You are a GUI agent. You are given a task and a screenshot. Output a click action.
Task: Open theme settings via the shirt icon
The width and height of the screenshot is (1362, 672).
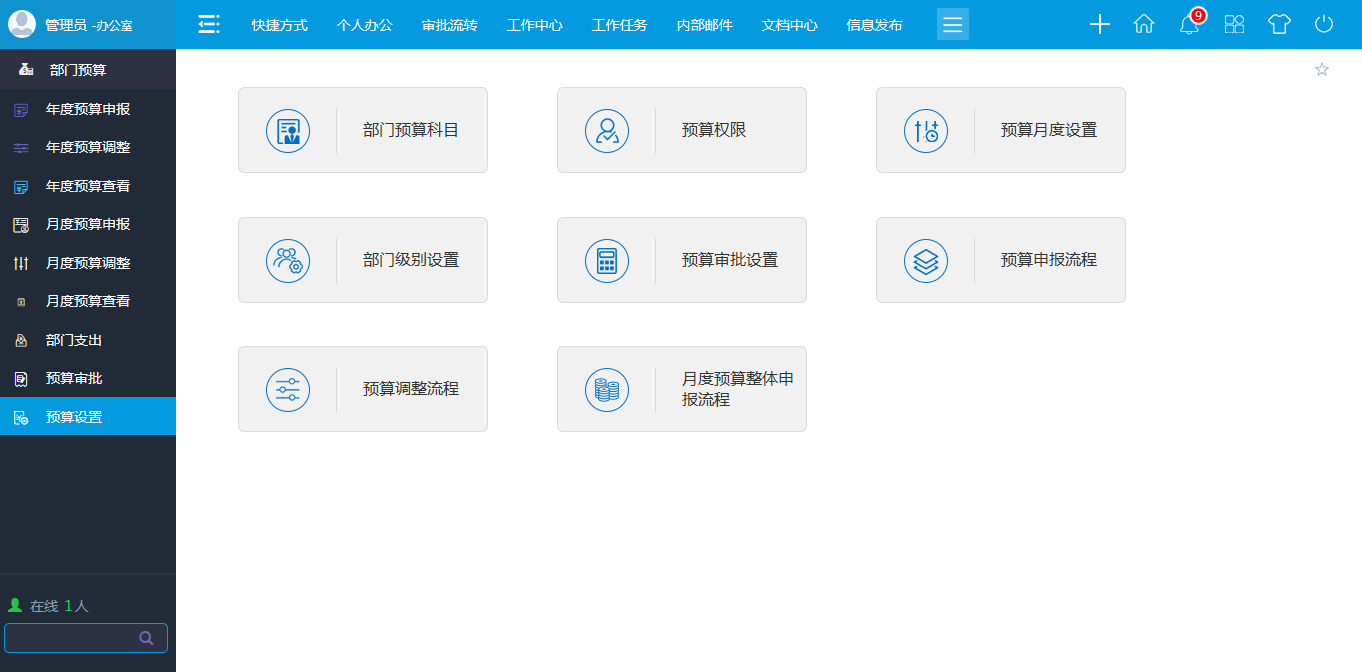tap(1279, 24)
